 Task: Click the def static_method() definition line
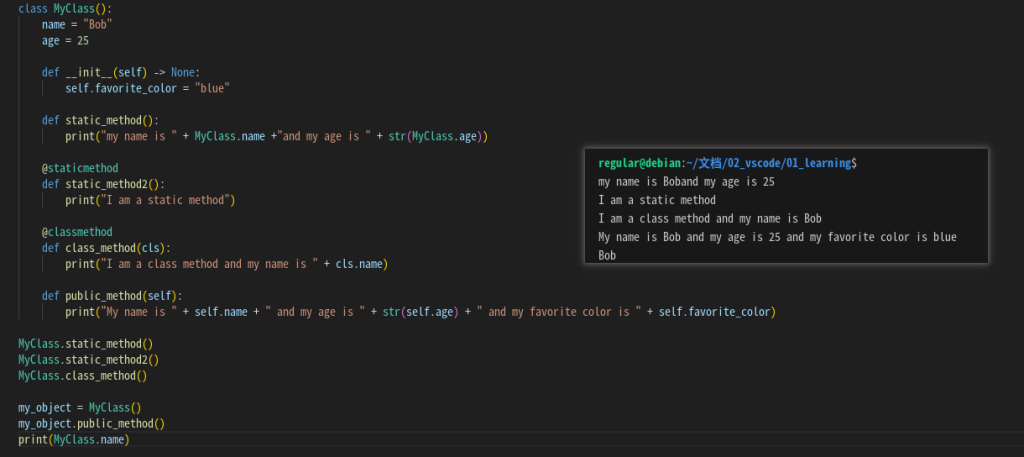point(100,120)
